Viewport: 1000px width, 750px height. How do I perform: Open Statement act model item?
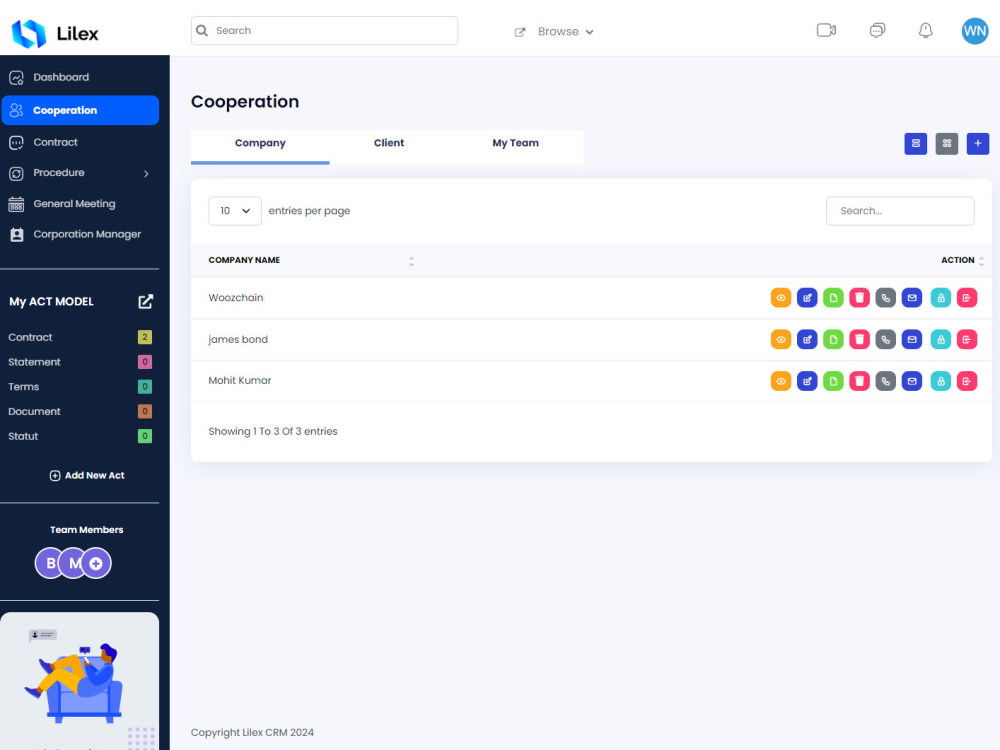pos(80,362)
